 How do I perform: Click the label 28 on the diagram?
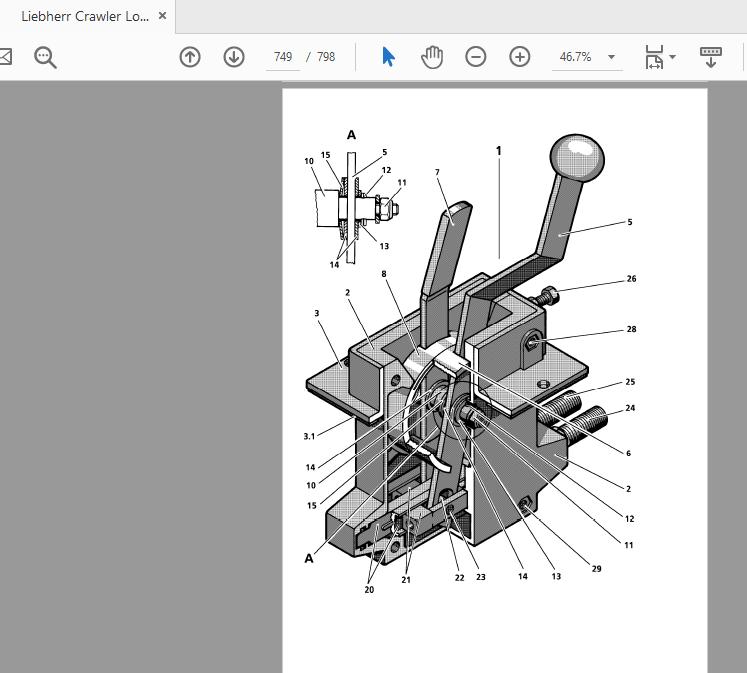631,329
